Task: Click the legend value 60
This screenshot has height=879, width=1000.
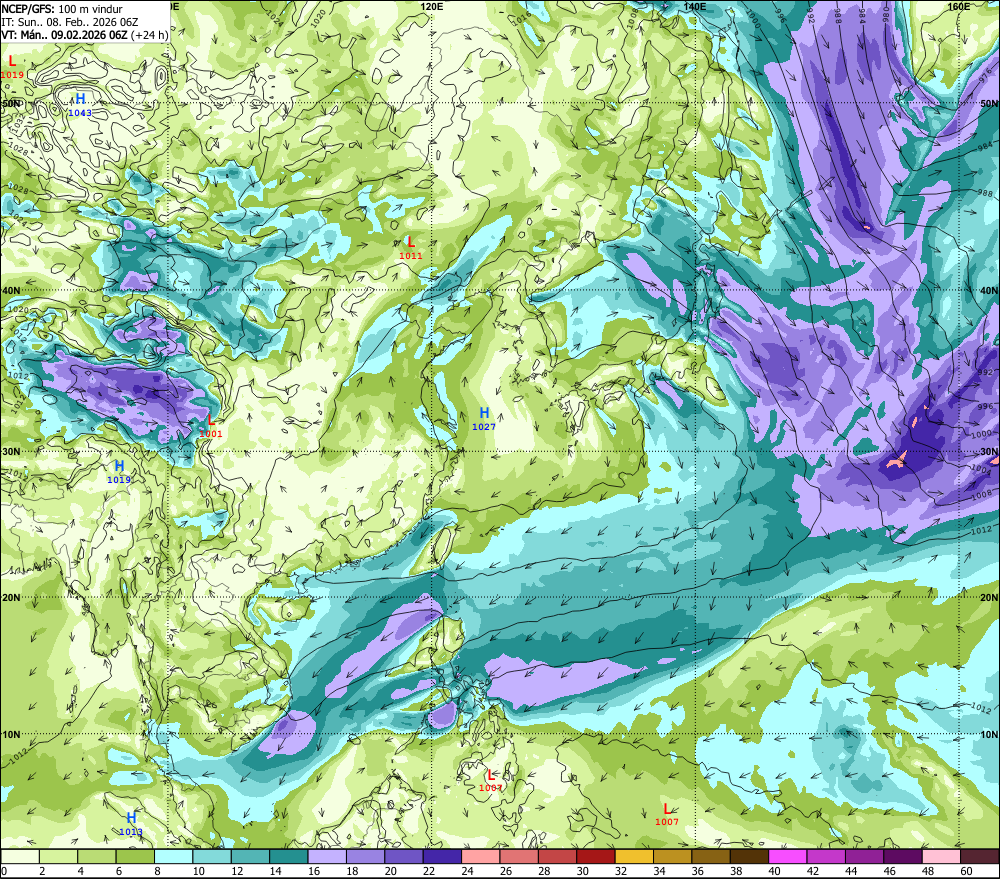Action: pyautogui.click(x=966, y=871)
